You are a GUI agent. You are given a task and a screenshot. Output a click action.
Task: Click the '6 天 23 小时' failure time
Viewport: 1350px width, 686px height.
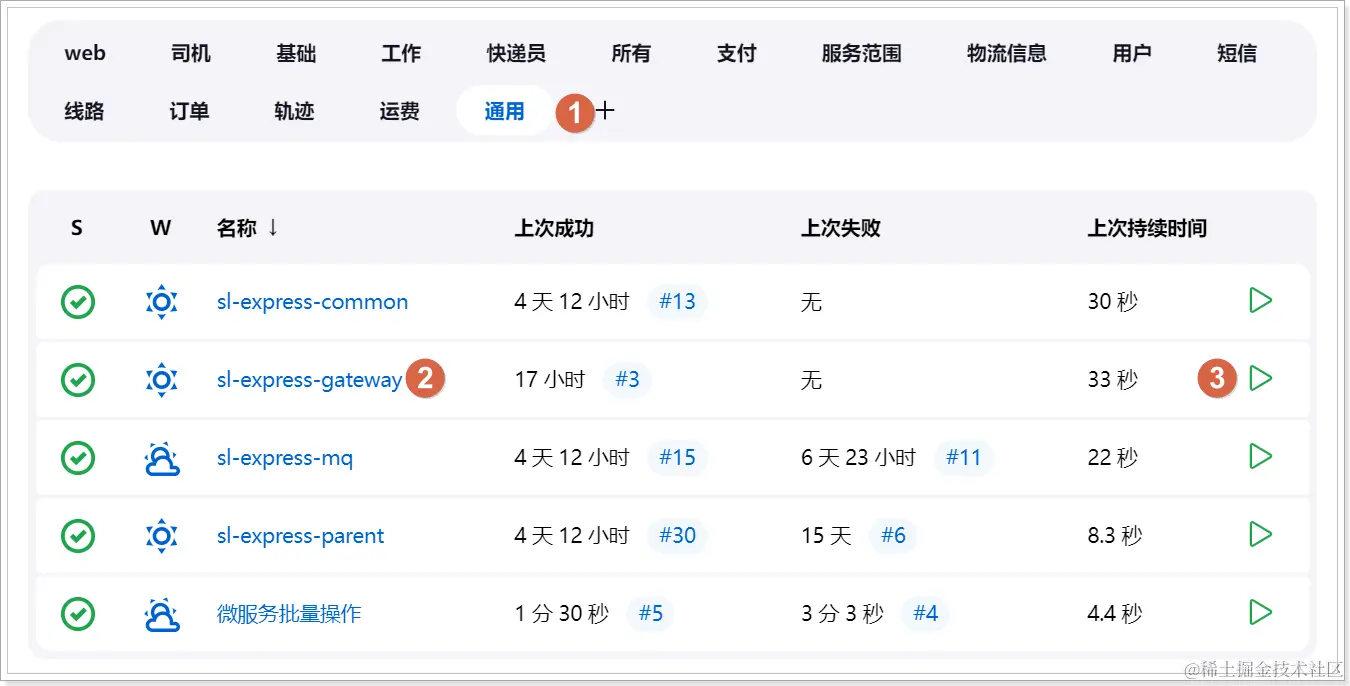pos(858,457)
